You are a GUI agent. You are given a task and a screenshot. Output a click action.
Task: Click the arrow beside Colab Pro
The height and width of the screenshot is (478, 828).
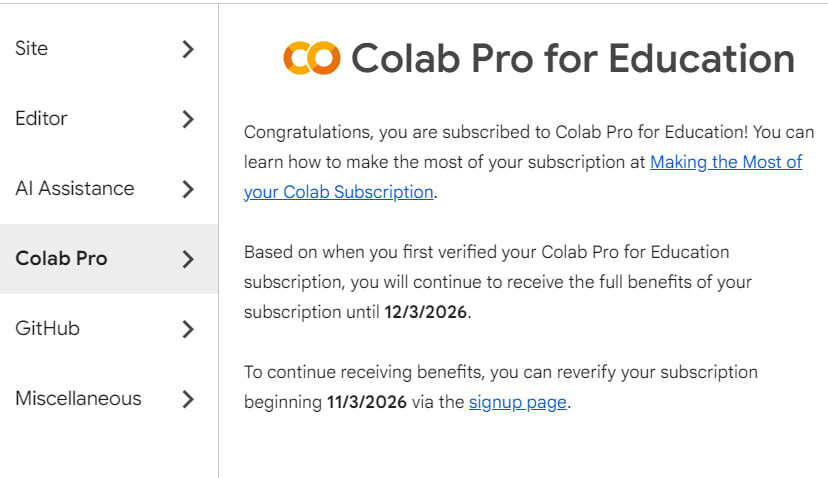point(188,259)
